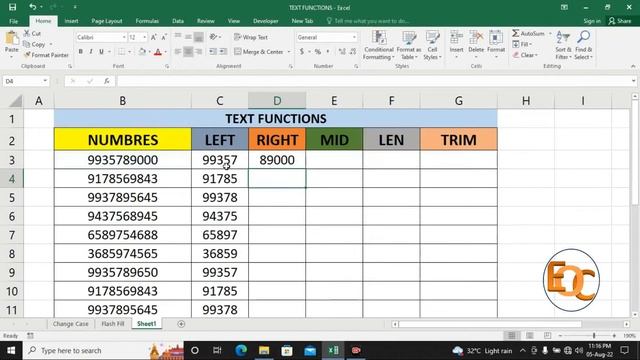Open Conditional Formatting
The height and width of the screenshot is (360, 640).
tap(378, 45)
